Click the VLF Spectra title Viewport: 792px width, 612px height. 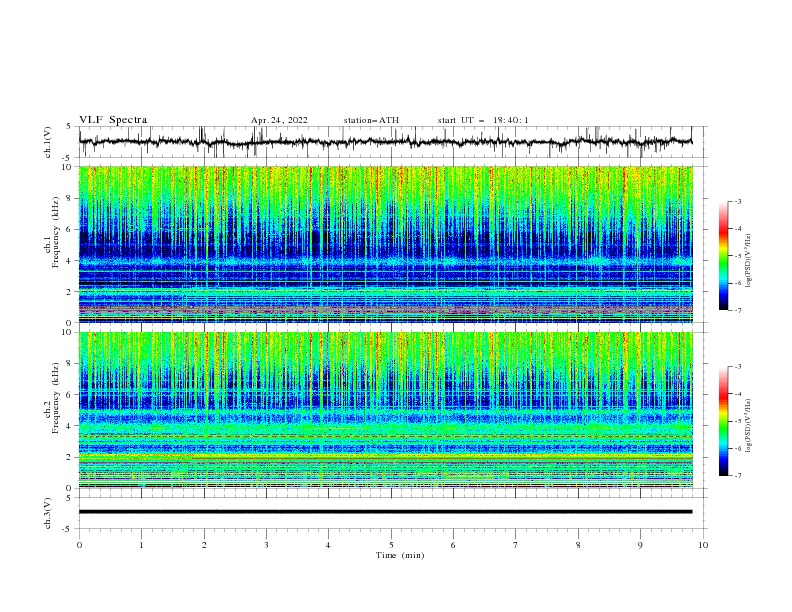tap(113, 120)
